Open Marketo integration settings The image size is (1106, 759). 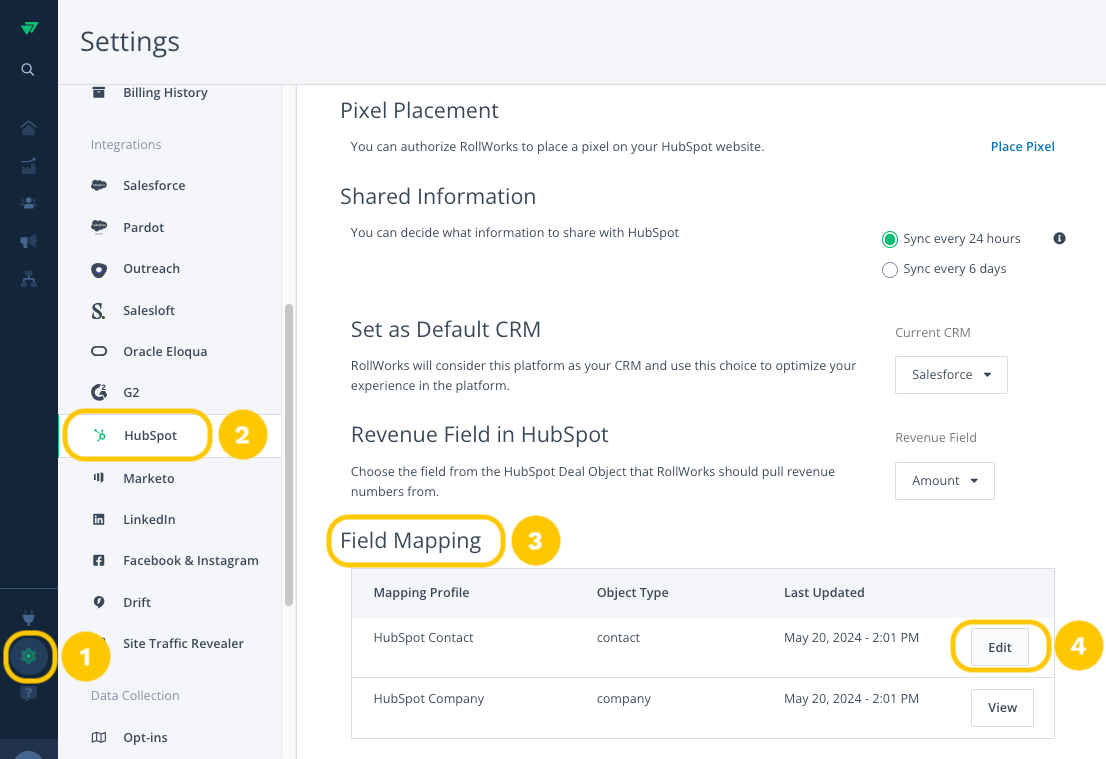pos(148,478)
